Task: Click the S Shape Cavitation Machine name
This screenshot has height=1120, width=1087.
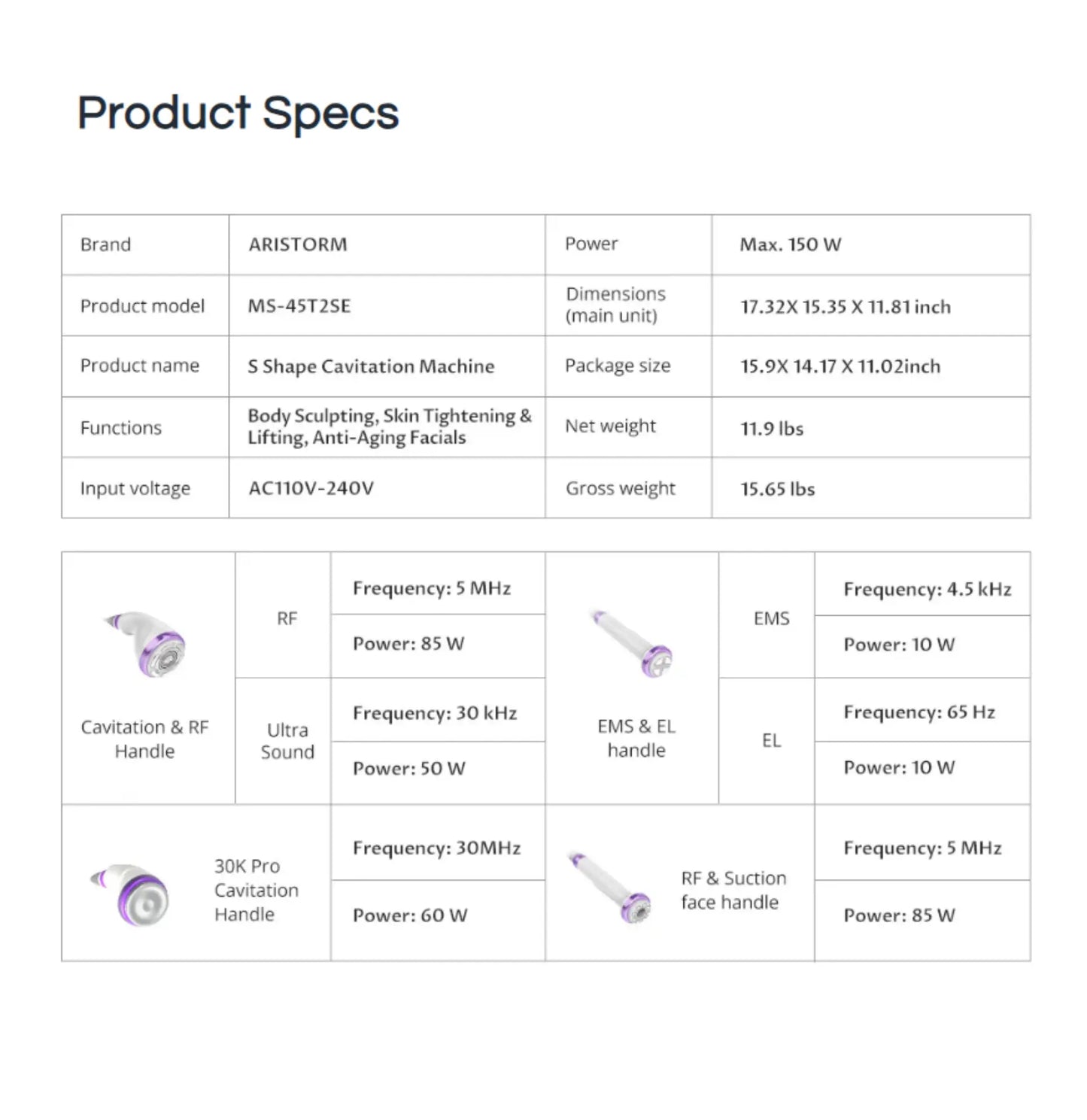Action: pos(371,366)
